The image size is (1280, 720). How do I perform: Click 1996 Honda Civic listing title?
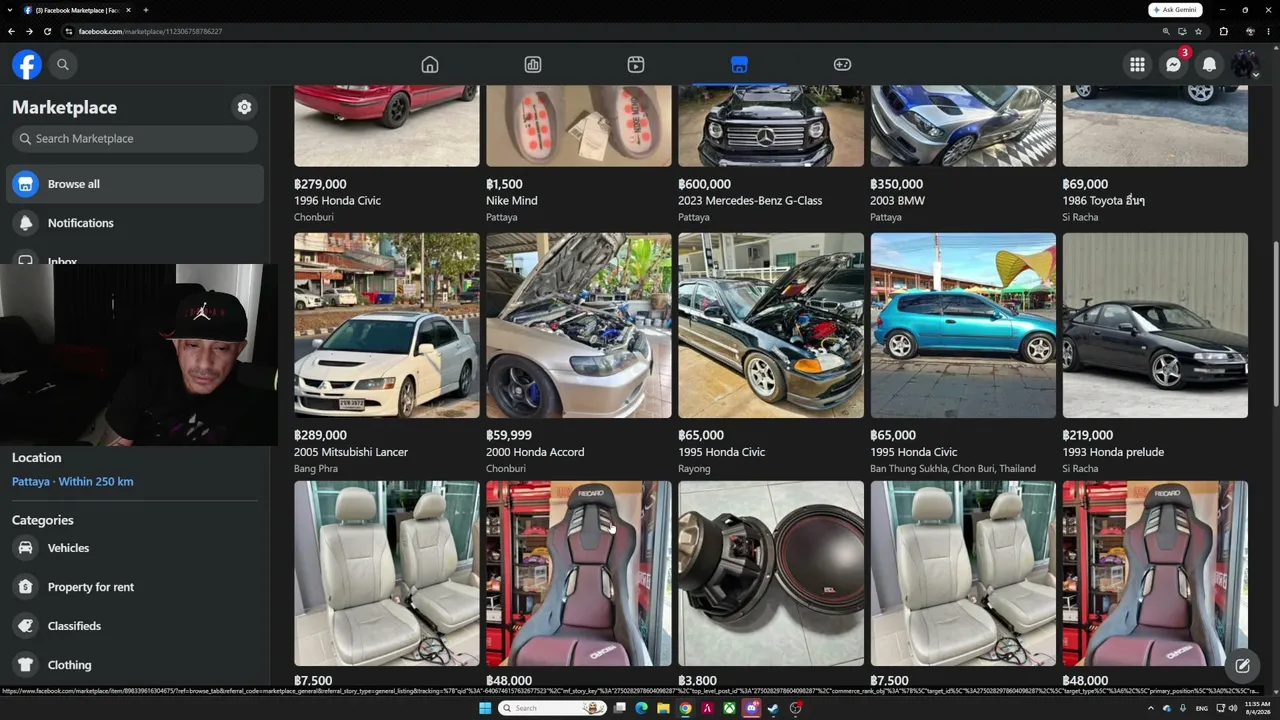pyautogui.click(x=337, y=201)
